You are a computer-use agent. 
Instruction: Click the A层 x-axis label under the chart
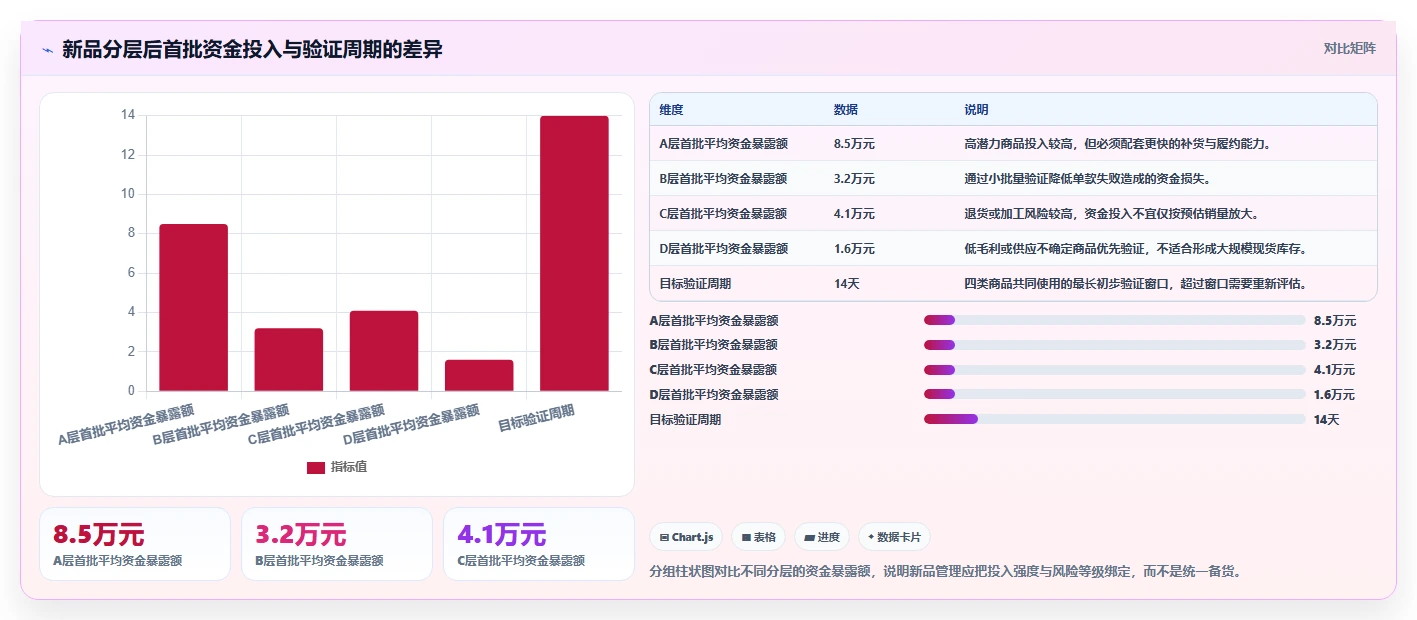(x=126, y=425)
